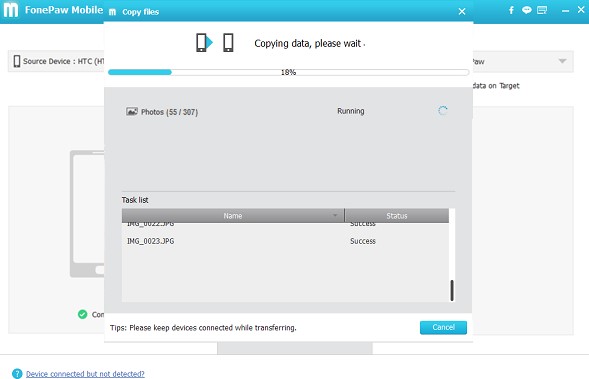Click the 18% copy progress bar

tap(288, 72)
